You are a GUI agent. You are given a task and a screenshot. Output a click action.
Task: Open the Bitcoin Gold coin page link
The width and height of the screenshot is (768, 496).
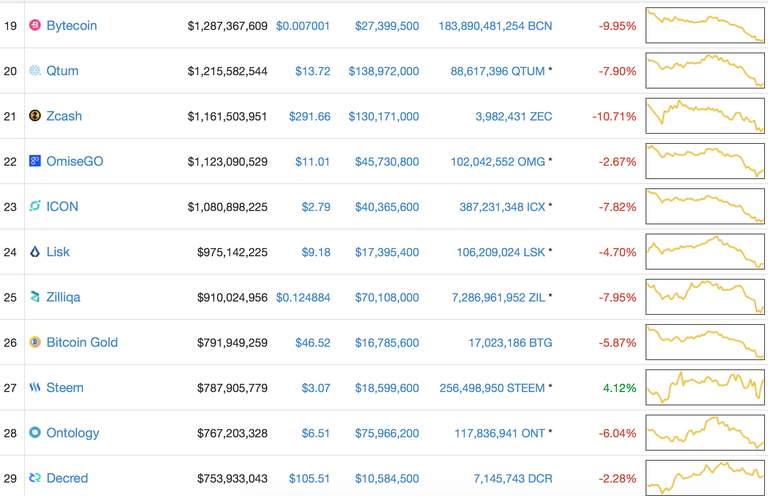point(82,342)
